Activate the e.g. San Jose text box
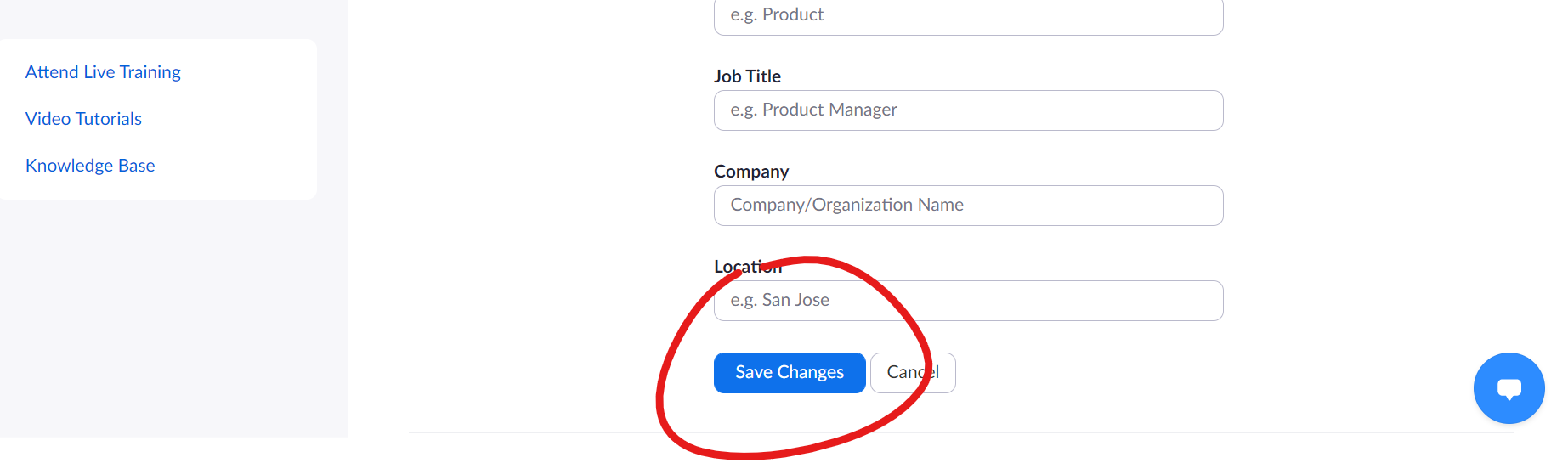Viewport: 1568px width, 463px height. [x=969, y=301]
